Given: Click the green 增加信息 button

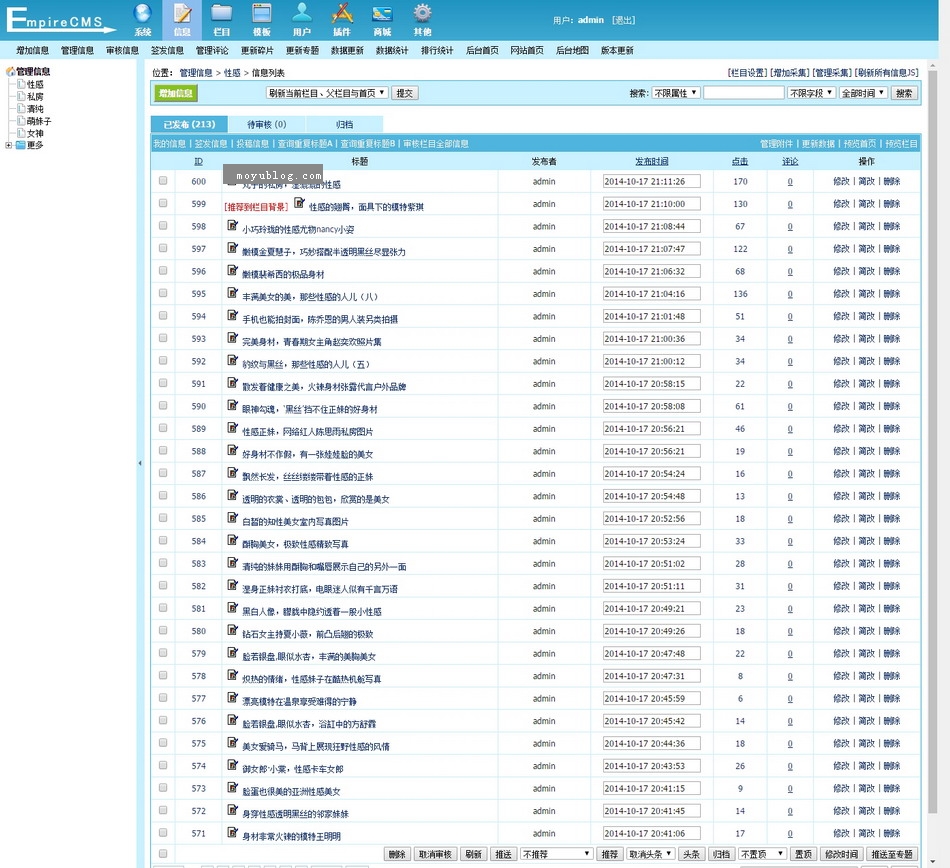Looking at the screenshot, I should tap(176, 93).
